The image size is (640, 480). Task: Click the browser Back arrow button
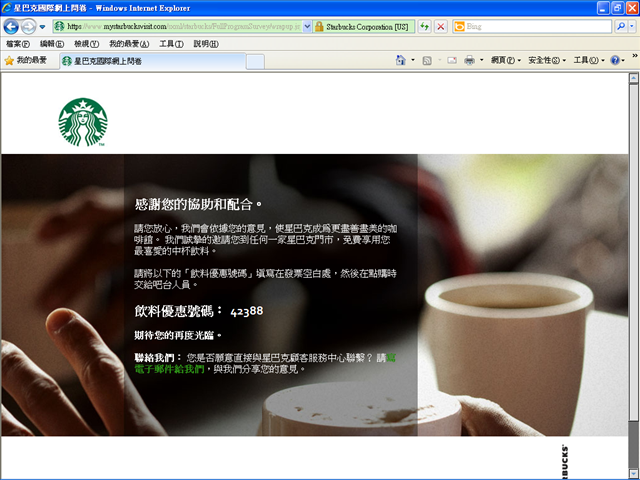click(x=11, y=27)
